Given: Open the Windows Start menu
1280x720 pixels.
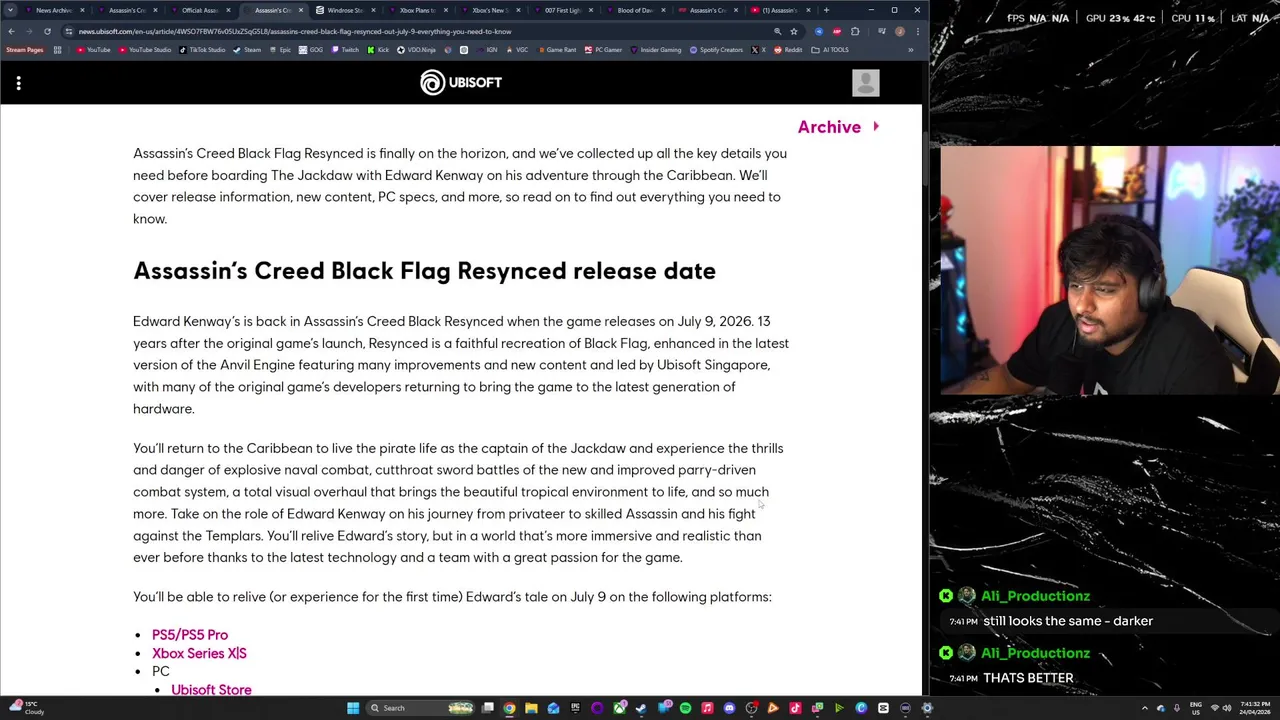Looking at the screenshot, I should pos(353,708).
